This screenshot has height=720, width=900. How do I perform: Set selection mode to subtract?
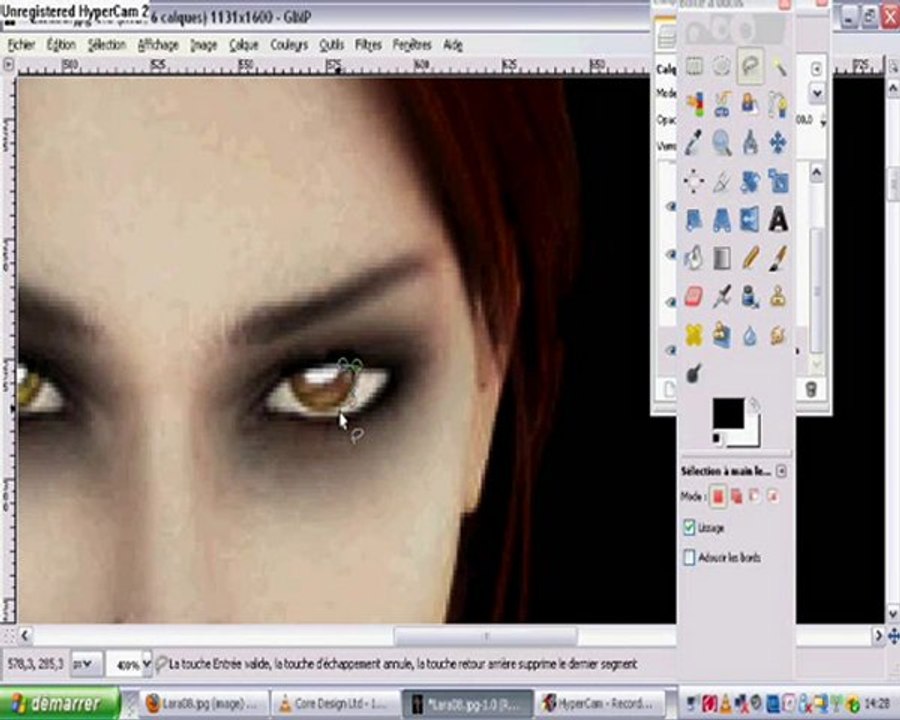tap(754, 496)
